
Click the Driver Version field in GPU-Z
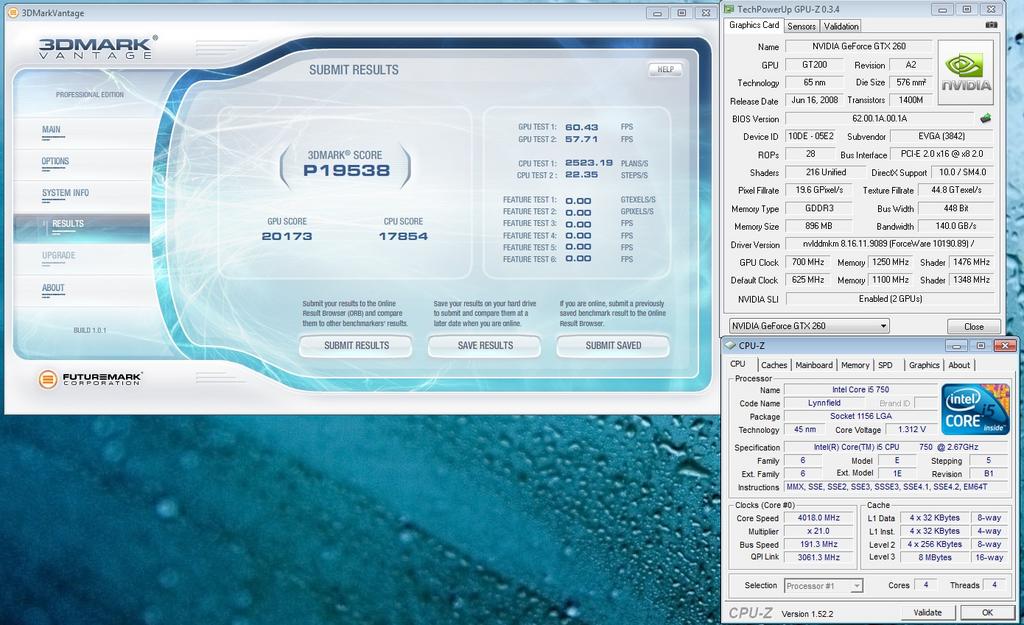889,244
